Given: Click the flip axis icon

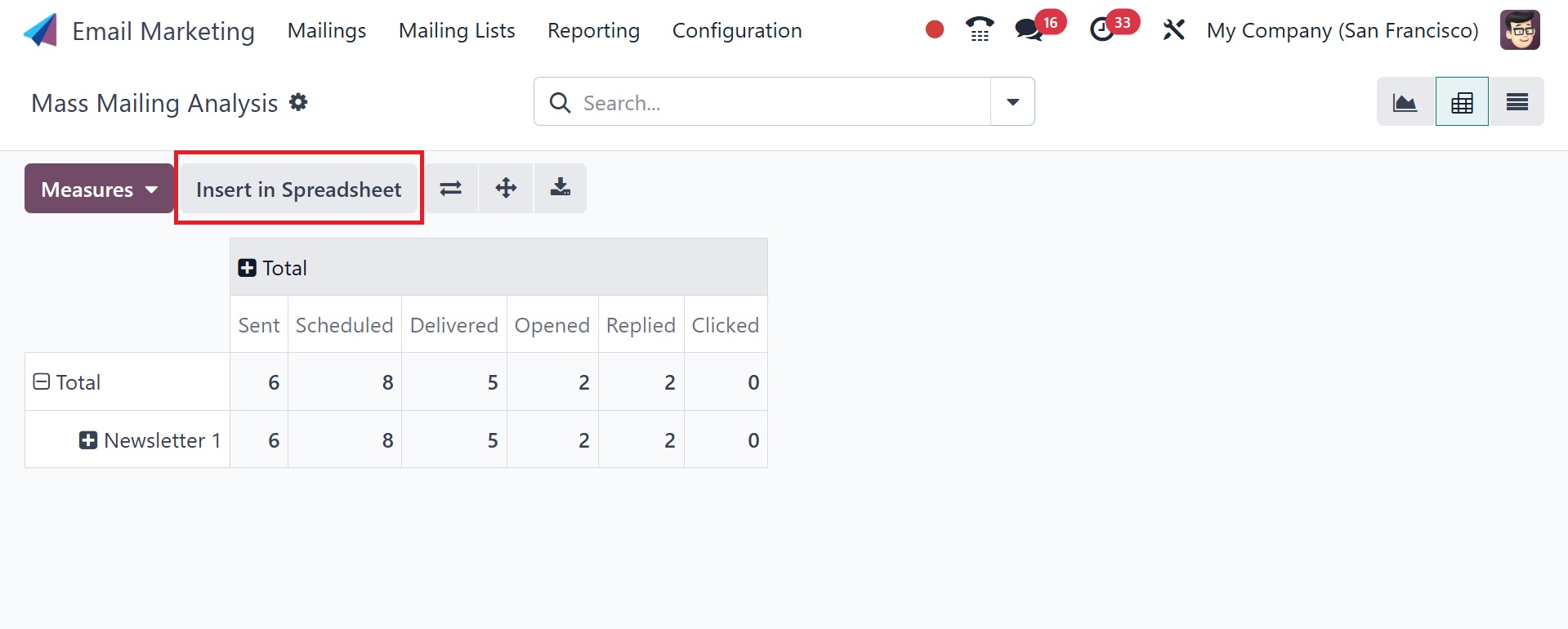Looking at the screenshot, I should click(451, 189).
